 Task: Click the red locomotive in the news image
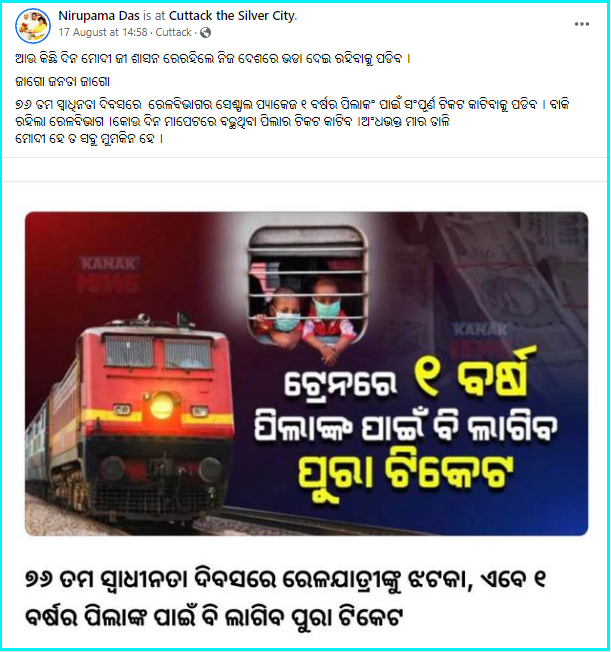[130, 422]
